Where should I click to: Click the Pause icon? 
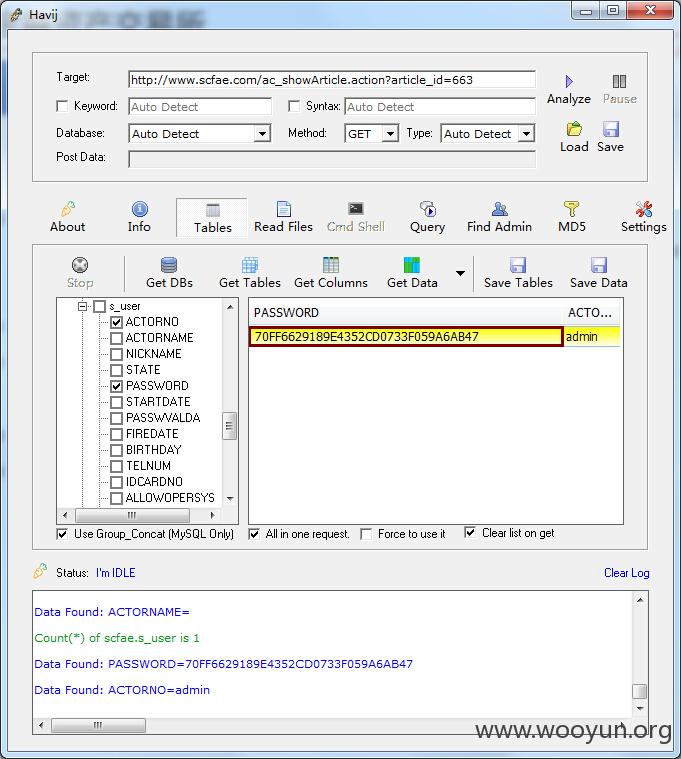(619, 81)
